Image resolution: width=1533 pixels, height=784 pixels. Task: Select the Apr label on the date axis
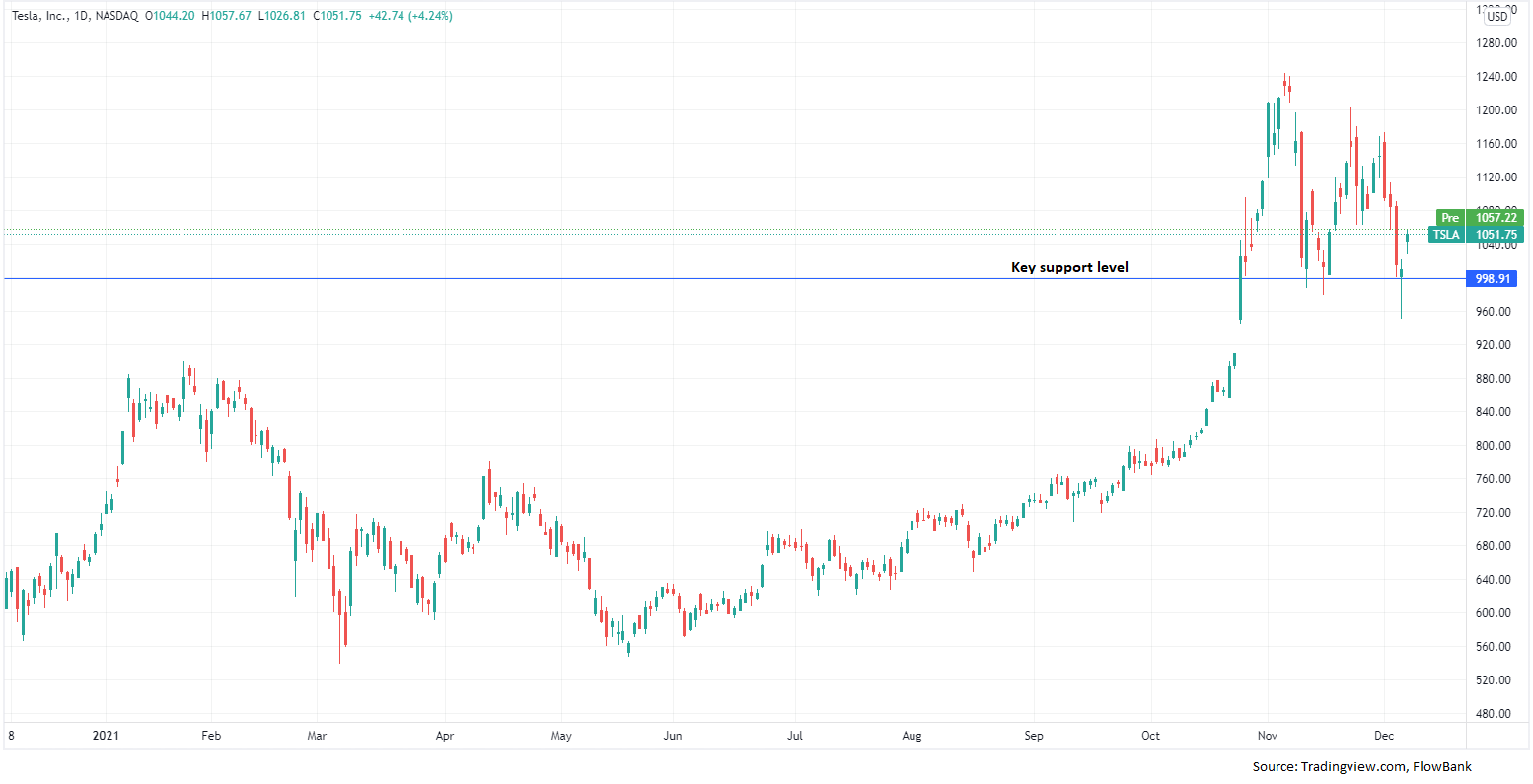pyautogui.click(x=445, y=736)
